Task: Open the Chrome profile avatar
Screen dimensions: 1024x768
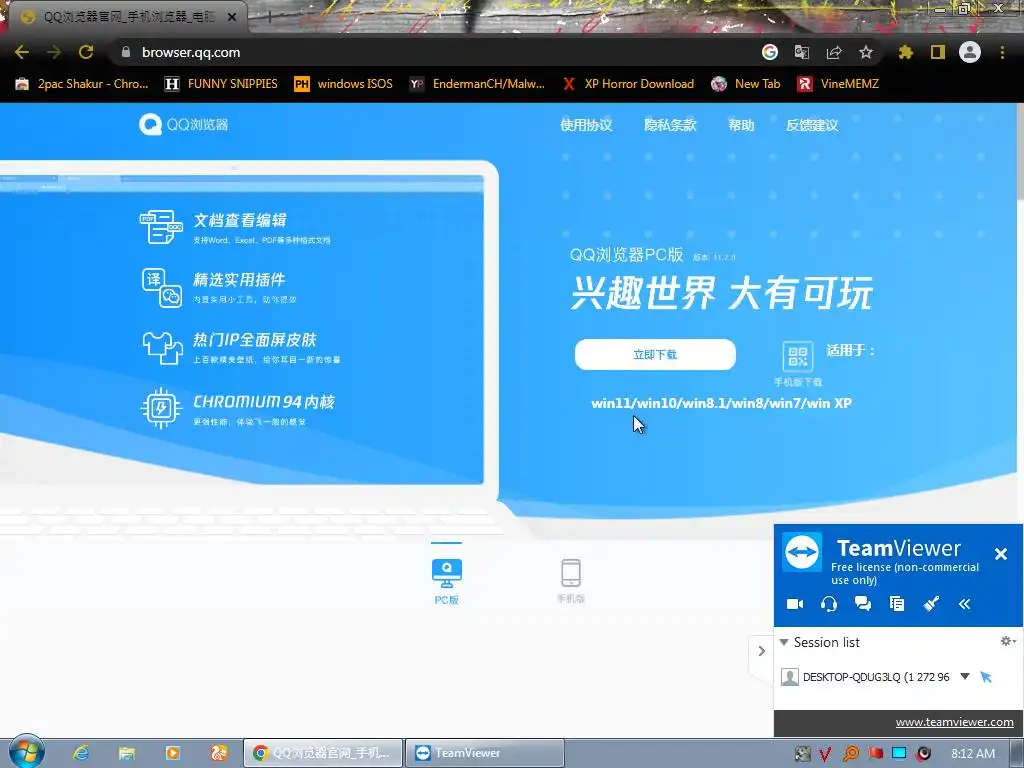Action: tap(970, 52)
